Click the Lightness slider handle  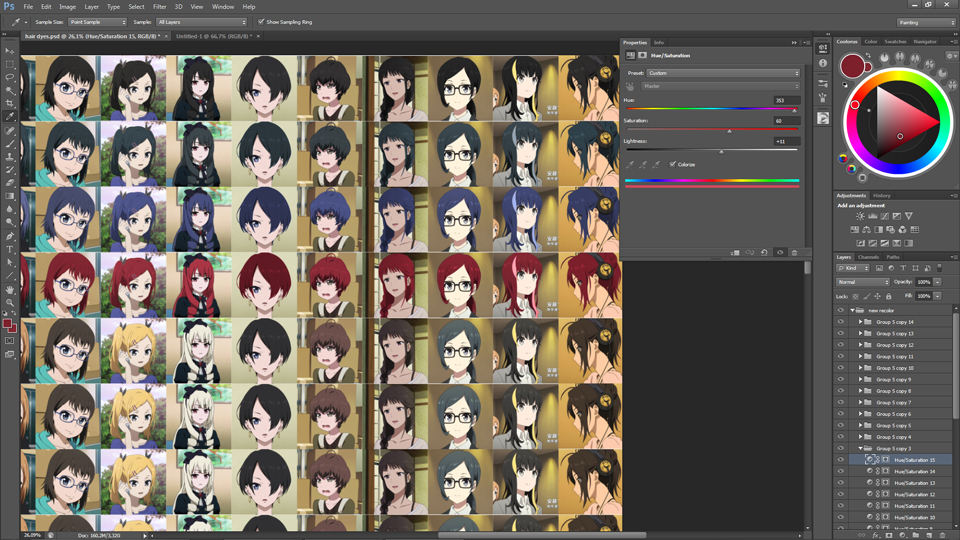click(721, 151)
